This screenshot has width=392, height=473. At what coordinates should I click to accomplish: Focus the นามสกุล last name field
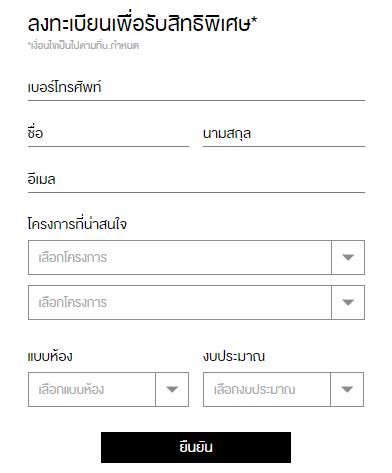[284, 134]
